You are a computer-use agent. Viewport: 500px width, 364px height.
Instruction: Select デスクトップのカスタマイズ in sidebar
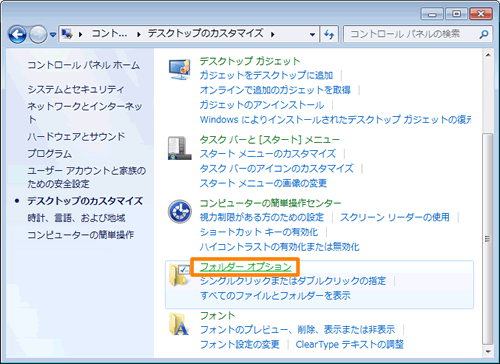pos(85,201)
